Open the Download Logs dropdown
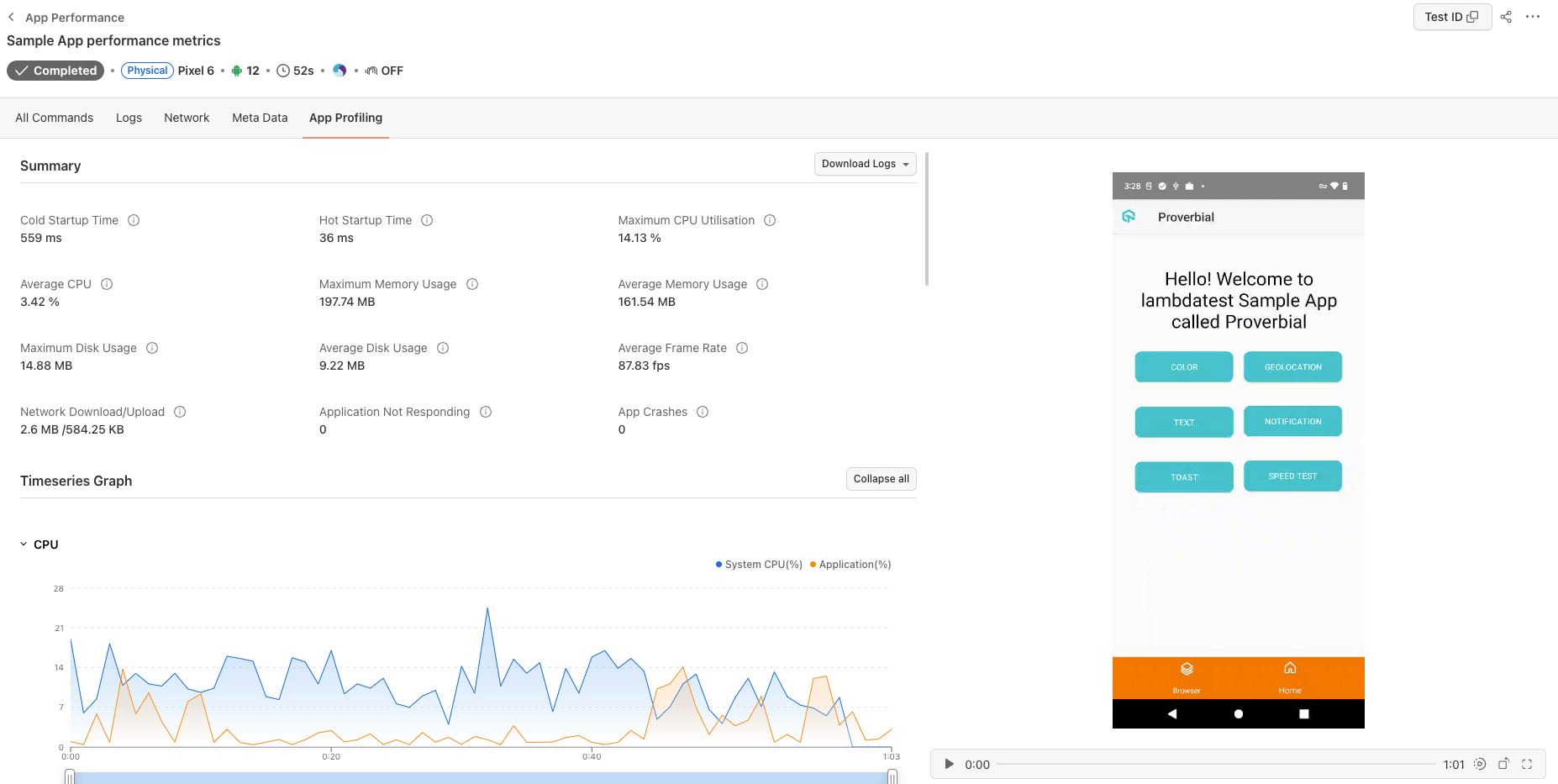This screenshot has height=784, width=1558. 865,164
